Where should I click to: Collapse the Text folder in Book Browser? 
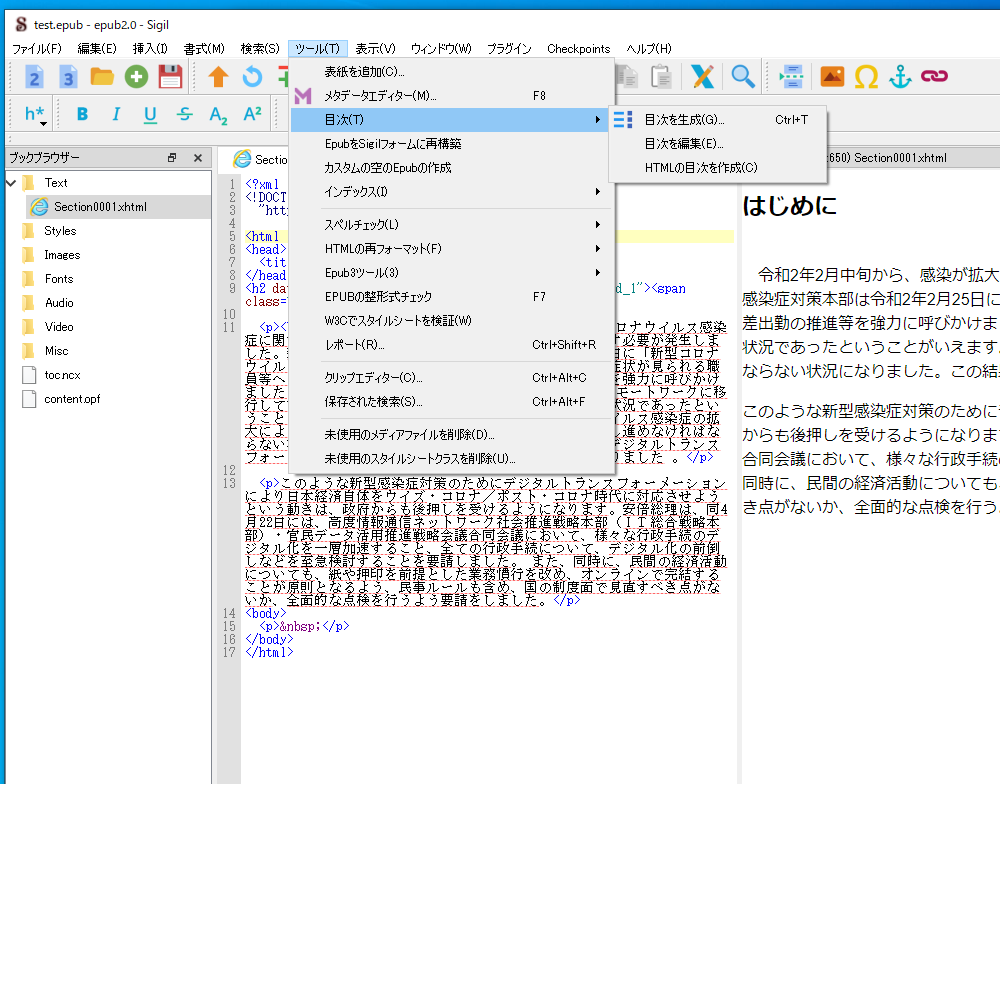click(x=11, y=183)
